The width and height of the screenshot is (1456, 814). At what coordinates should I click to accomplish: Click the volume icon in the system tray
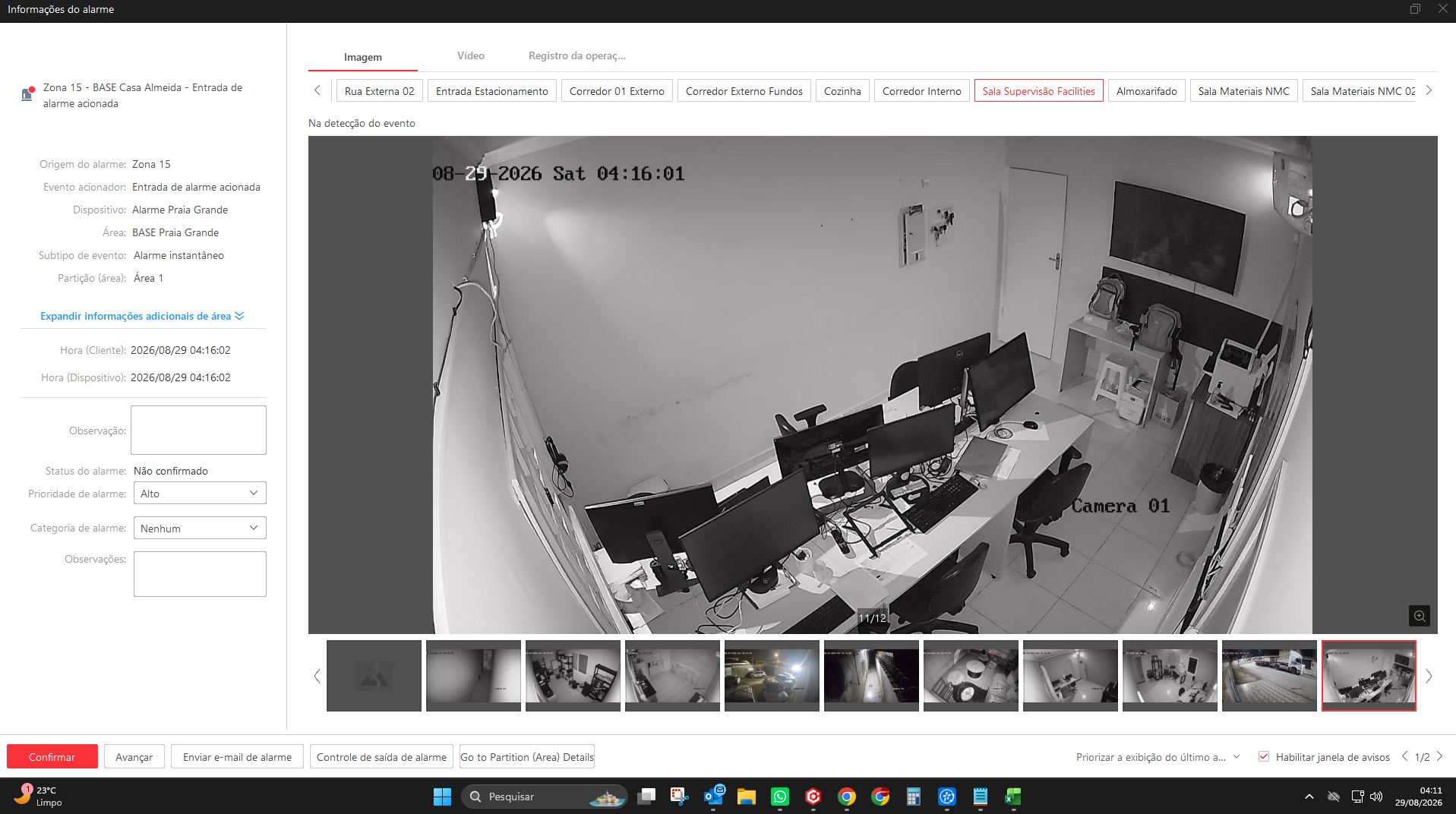point(1376,797)
